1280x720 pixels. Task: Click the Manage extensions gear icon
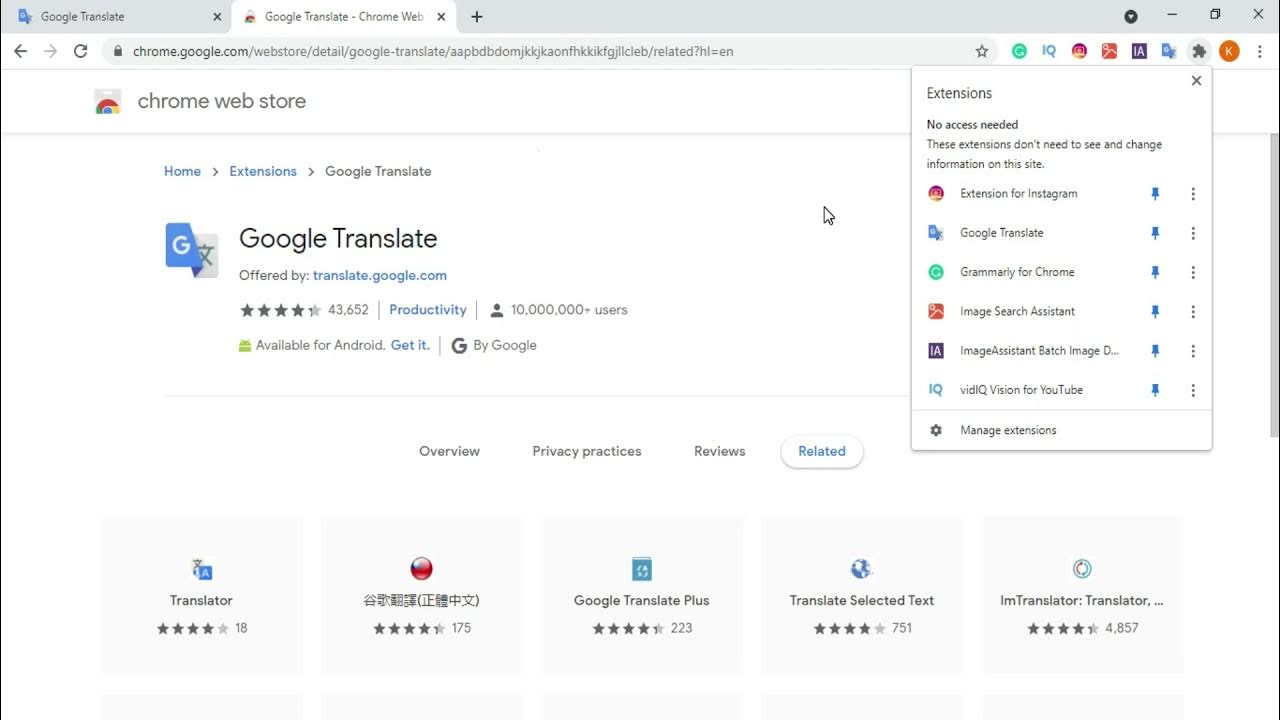(x=936, y=430)
